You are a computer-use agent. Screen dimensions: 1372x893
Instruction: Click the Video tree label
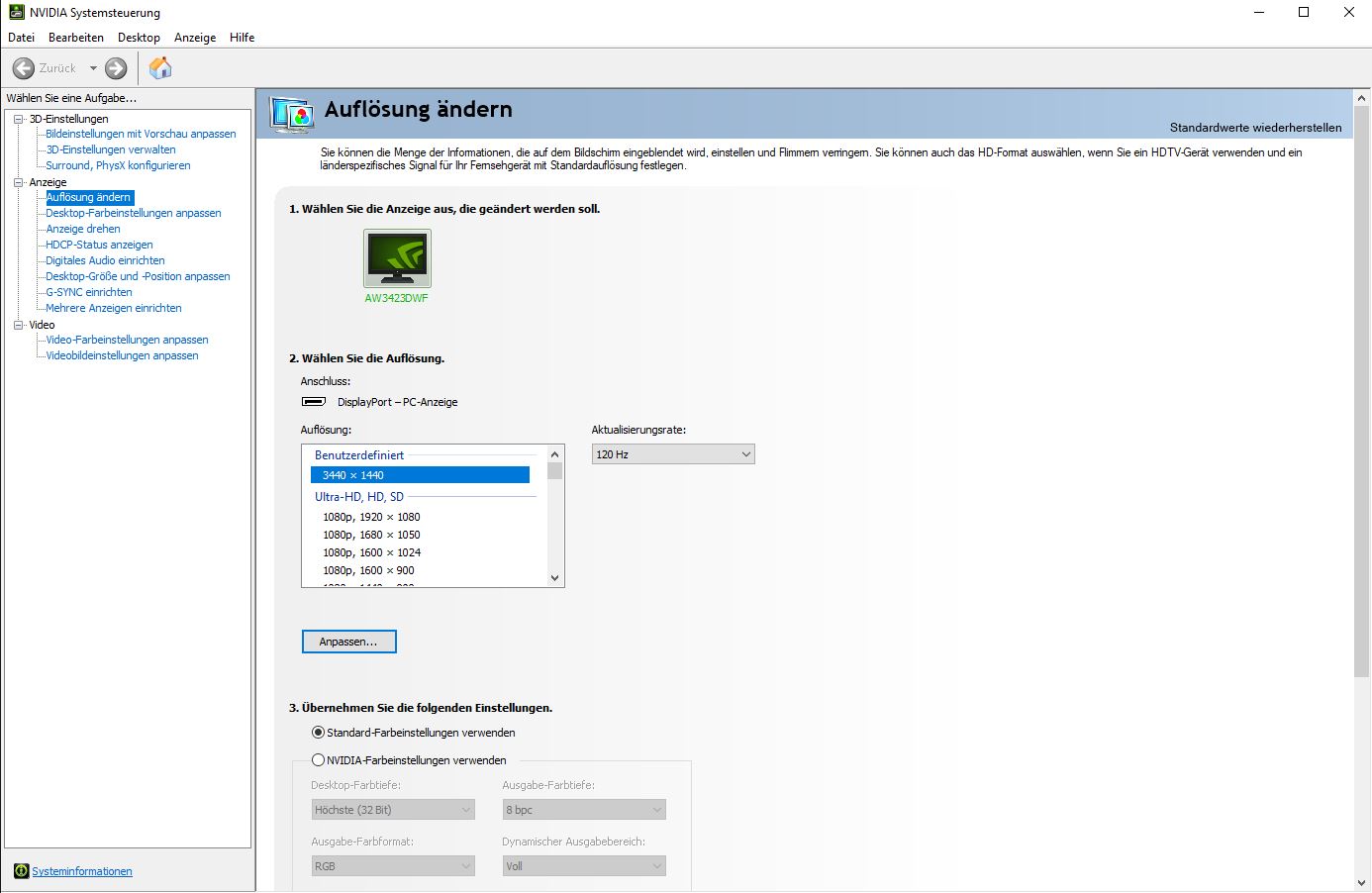pyautogui.click(x=42, y=325)
